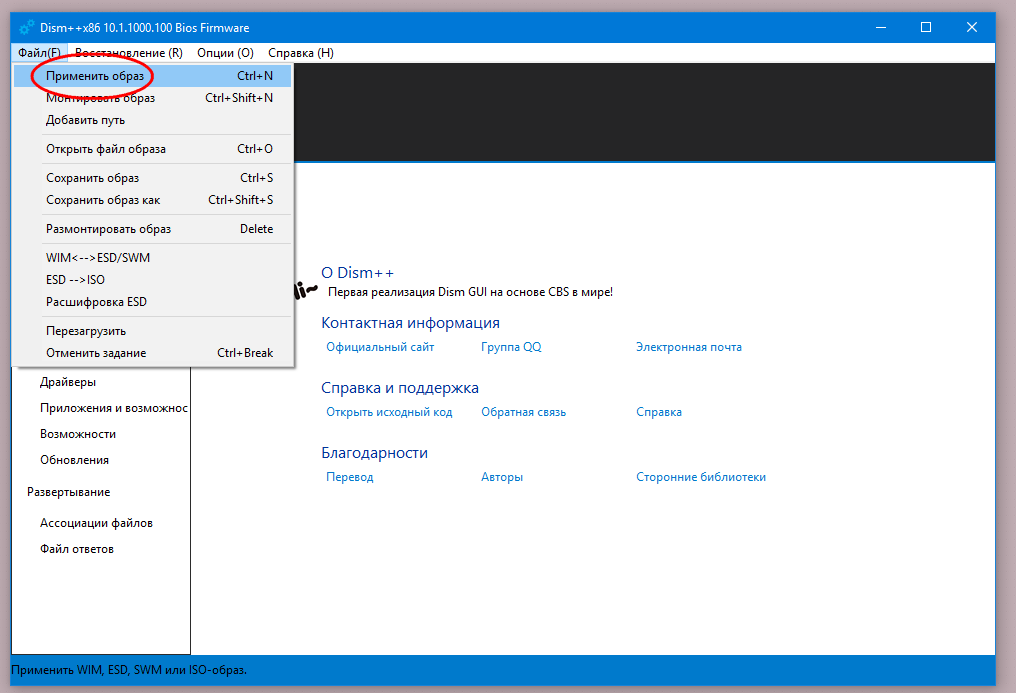Open the Перевод credits link
The width and height of the screenshot is (1016, 693).
pos(350,477)
